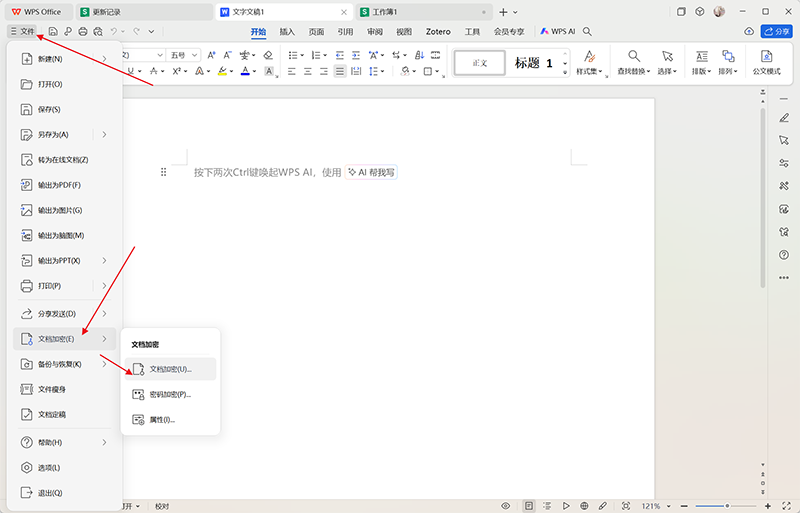Click the print icon in quick access toolbar
This screenshot has height=513, width=800.
[83, 32]
